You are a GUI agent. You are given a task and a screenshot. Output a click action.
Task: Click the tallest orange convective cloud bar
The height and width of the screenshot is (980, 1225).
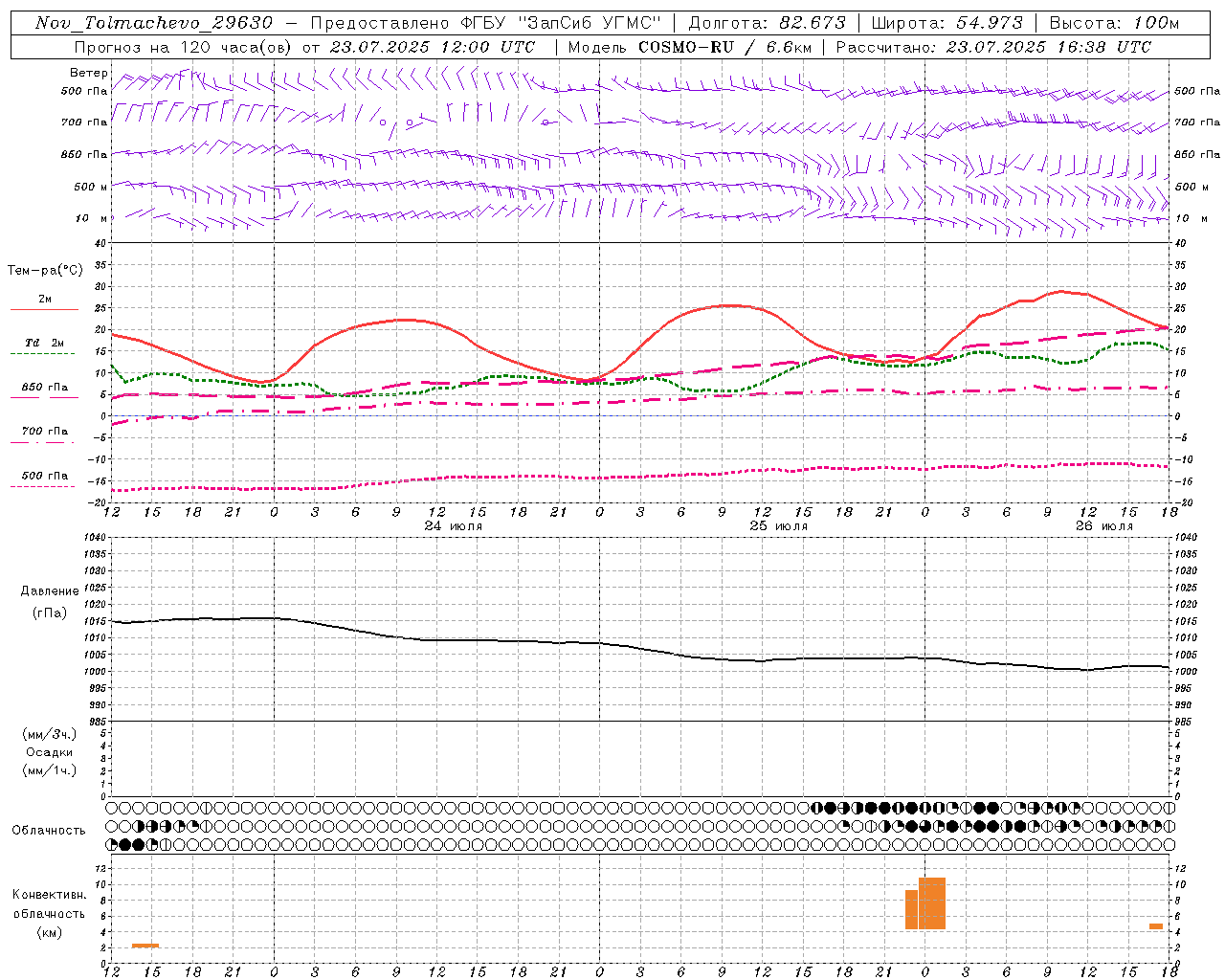click(932, 903)
